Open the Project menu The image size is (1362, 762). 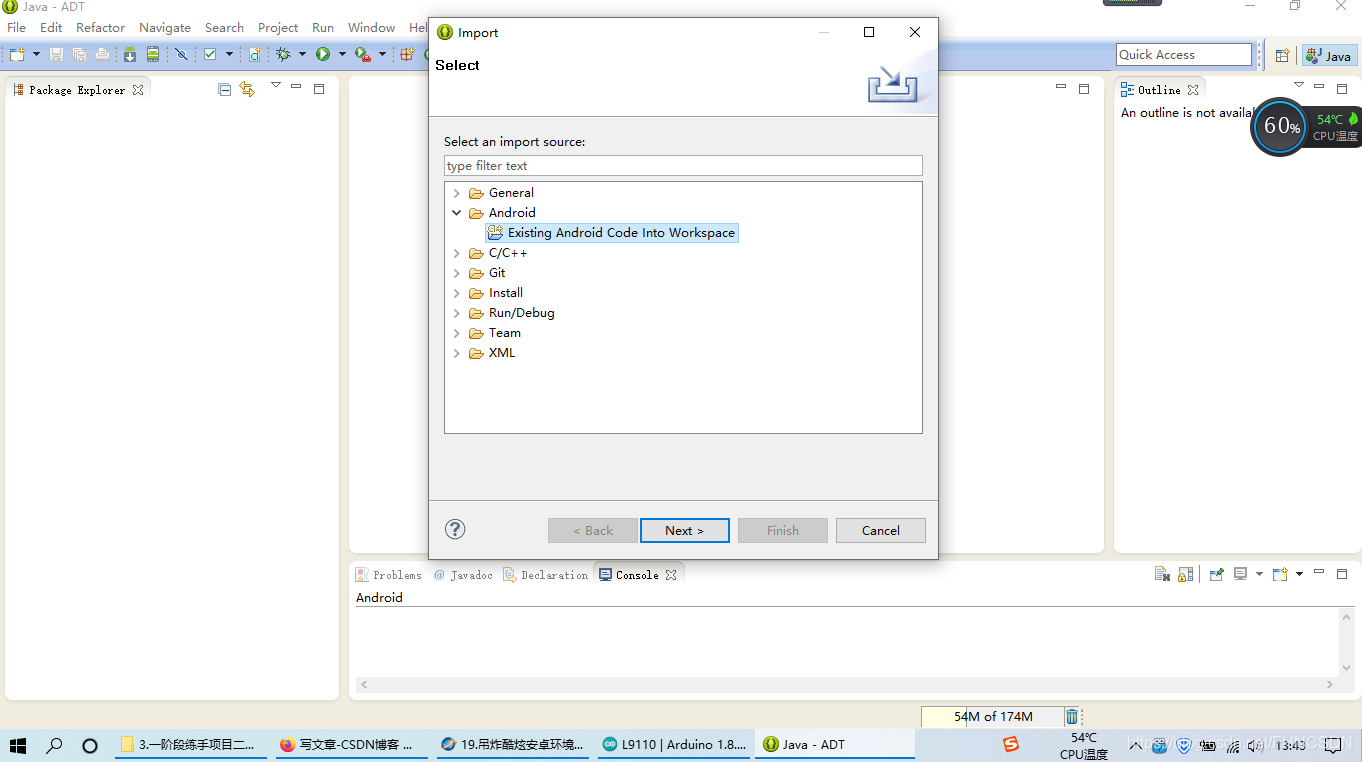click(278, 27)
